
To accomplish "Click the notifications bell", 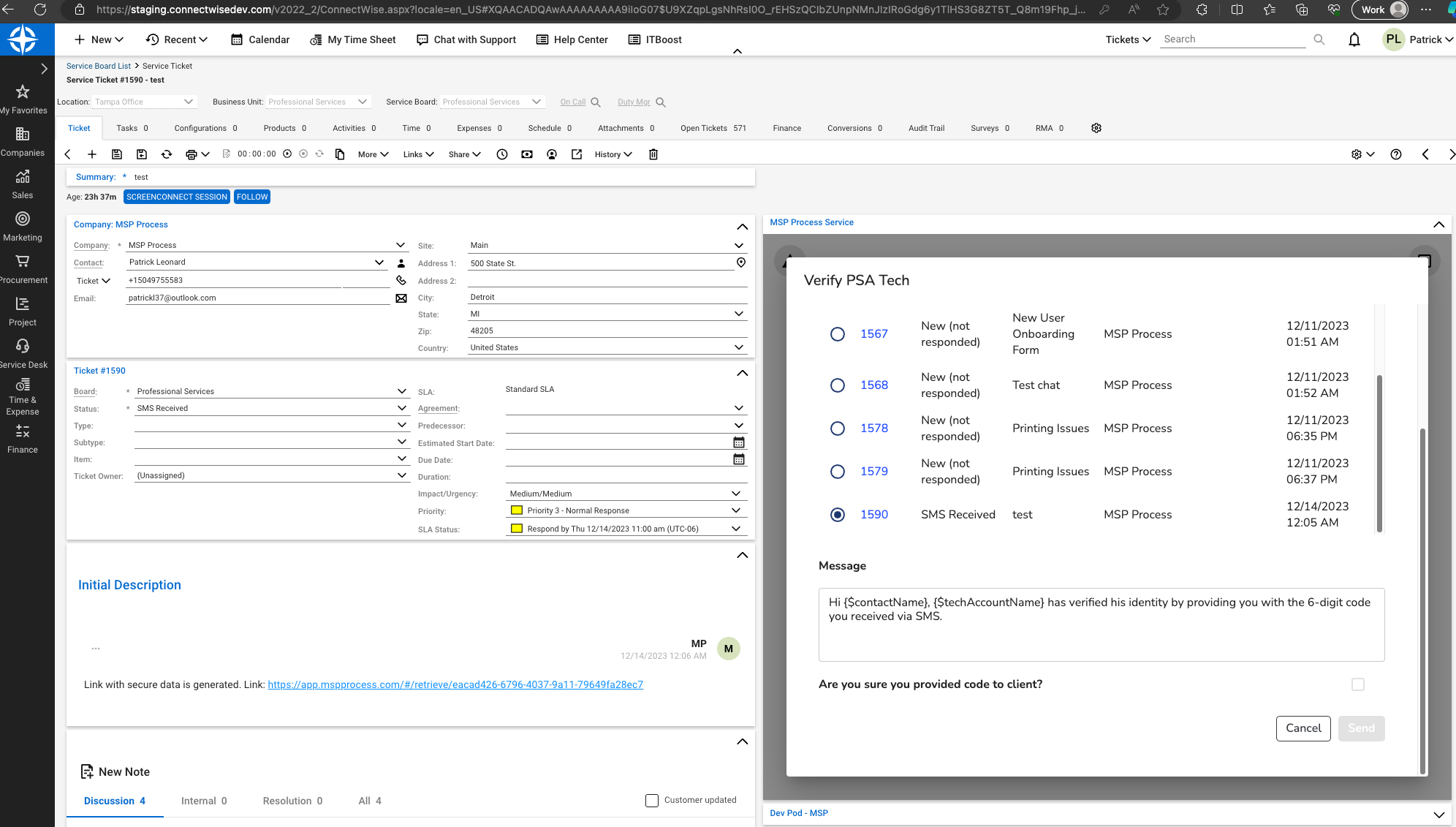I will coord(1354,39).
